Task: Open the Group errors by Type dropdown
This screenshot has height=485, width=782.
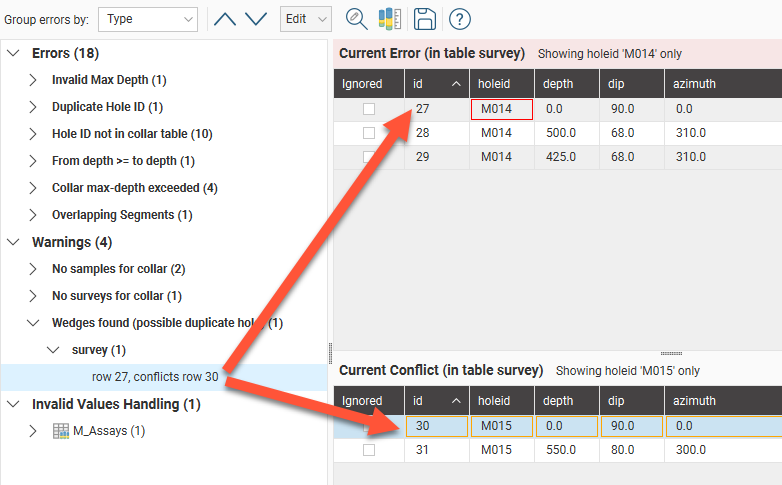Action: click(147, 19)
